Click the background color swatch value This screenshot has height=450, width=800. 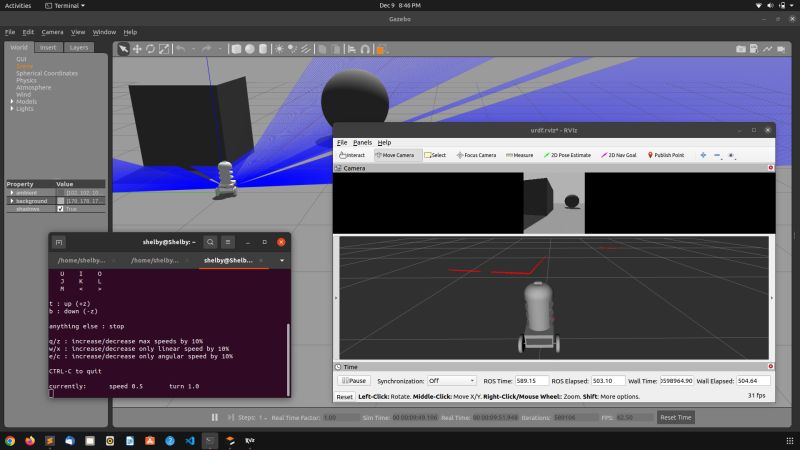(x=61, y=201)
